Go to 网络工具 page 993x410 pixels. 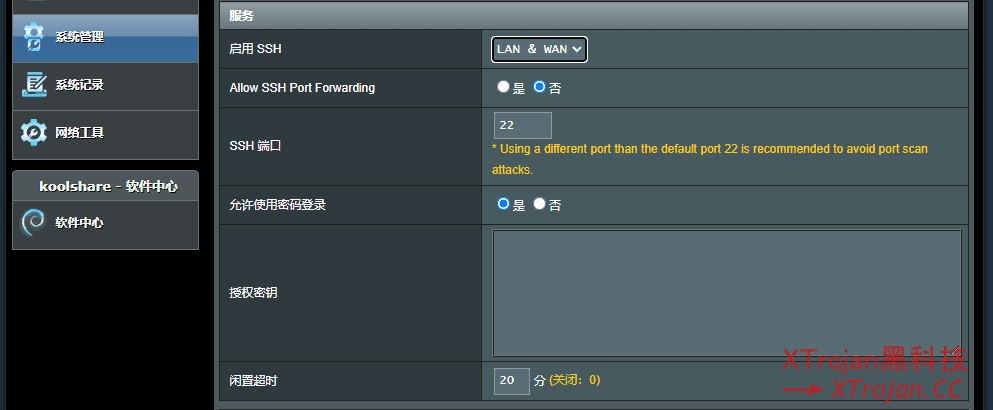pyautogui.click(x=80, y=132)
